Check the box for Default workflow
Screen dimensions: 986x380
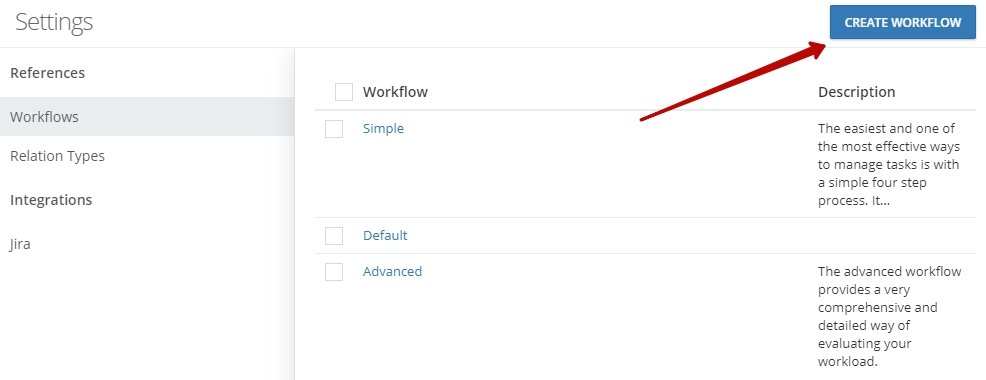[x=334, y=236]
